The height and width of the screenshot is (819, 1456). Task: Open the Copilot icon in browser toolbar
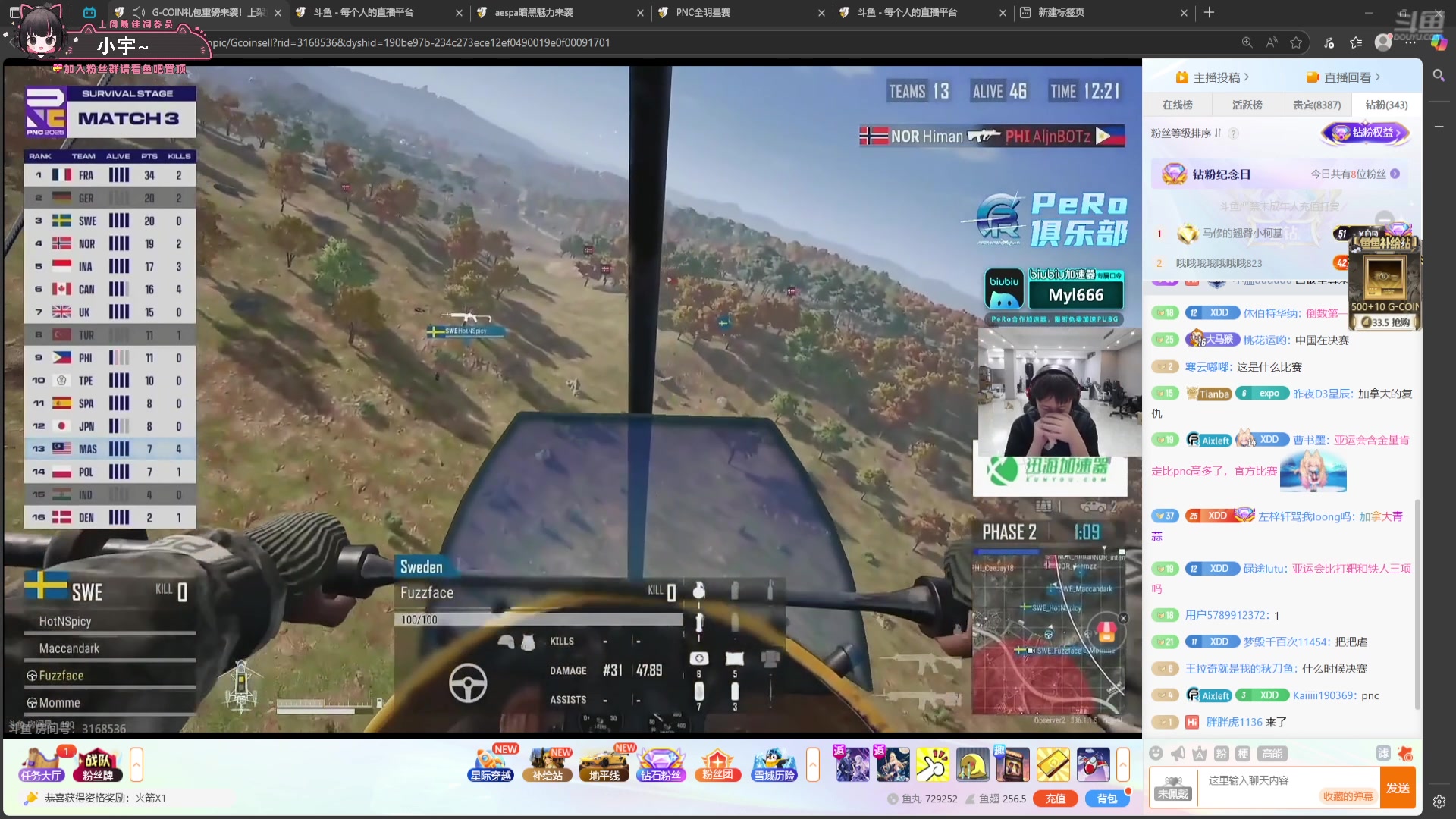coord(1439,42)
